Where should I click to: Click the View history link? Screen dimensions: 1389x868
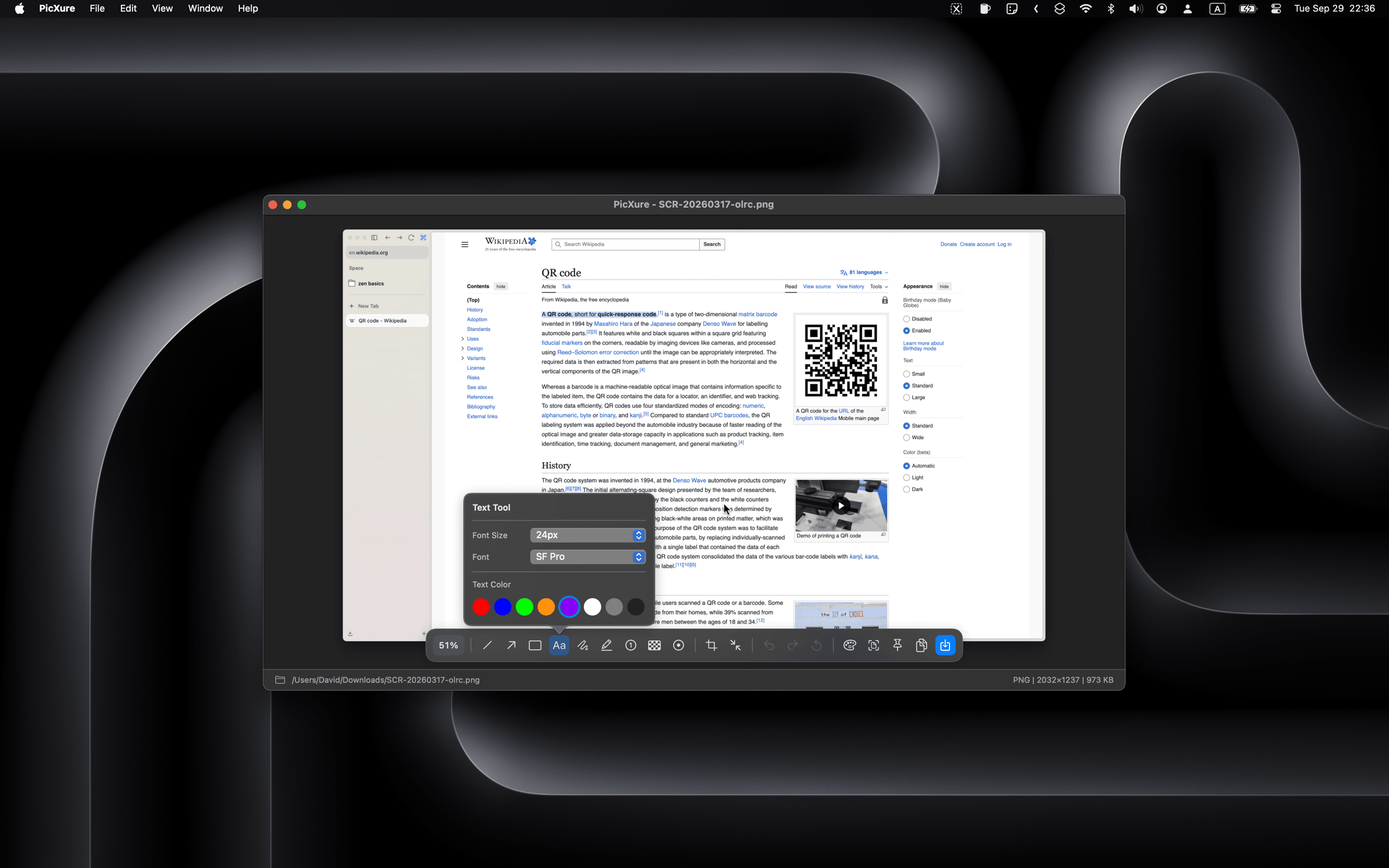point(850,286)
